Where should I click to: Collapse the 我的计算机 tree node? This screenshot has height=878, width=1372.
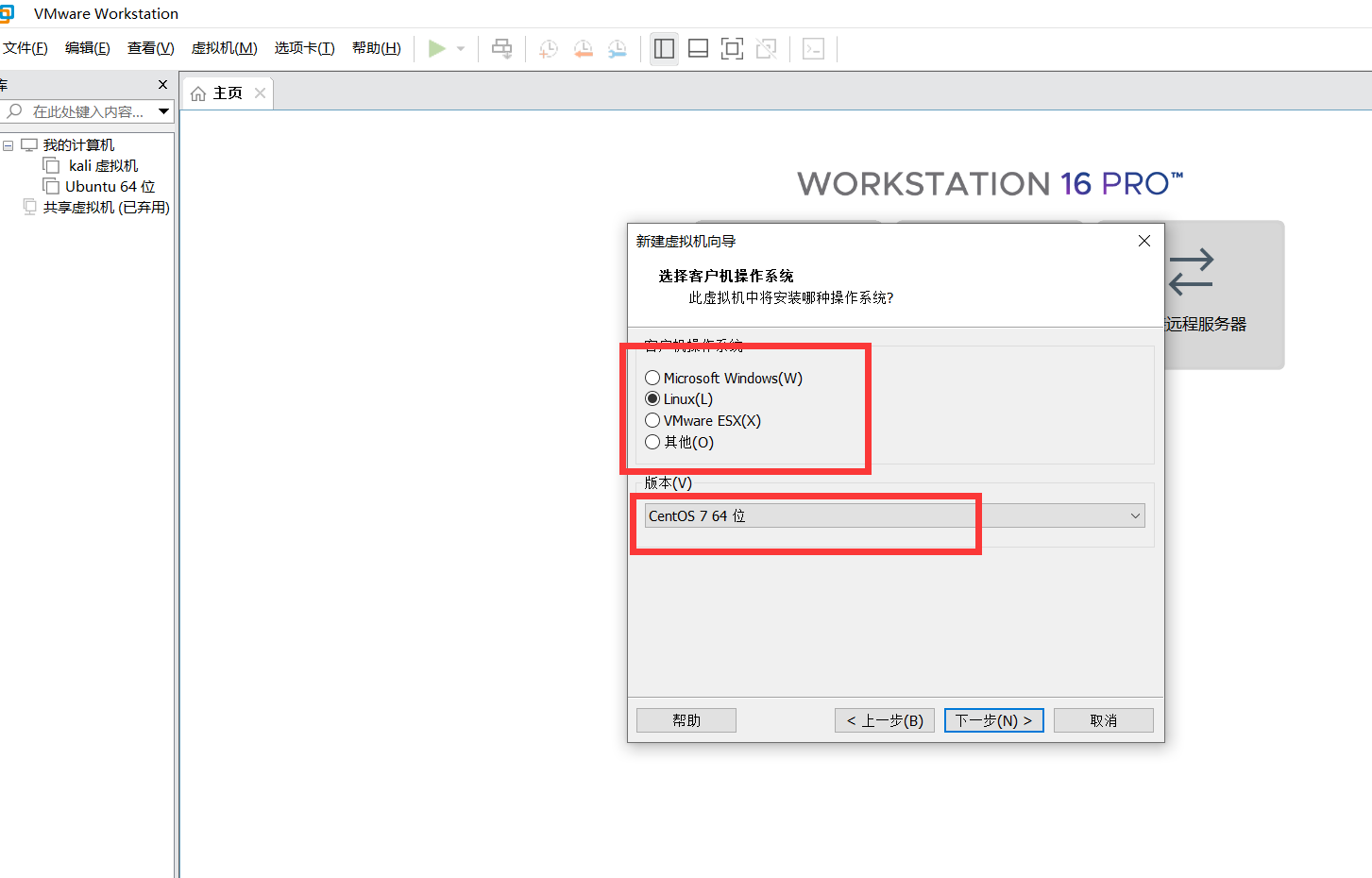click(8, 145)
